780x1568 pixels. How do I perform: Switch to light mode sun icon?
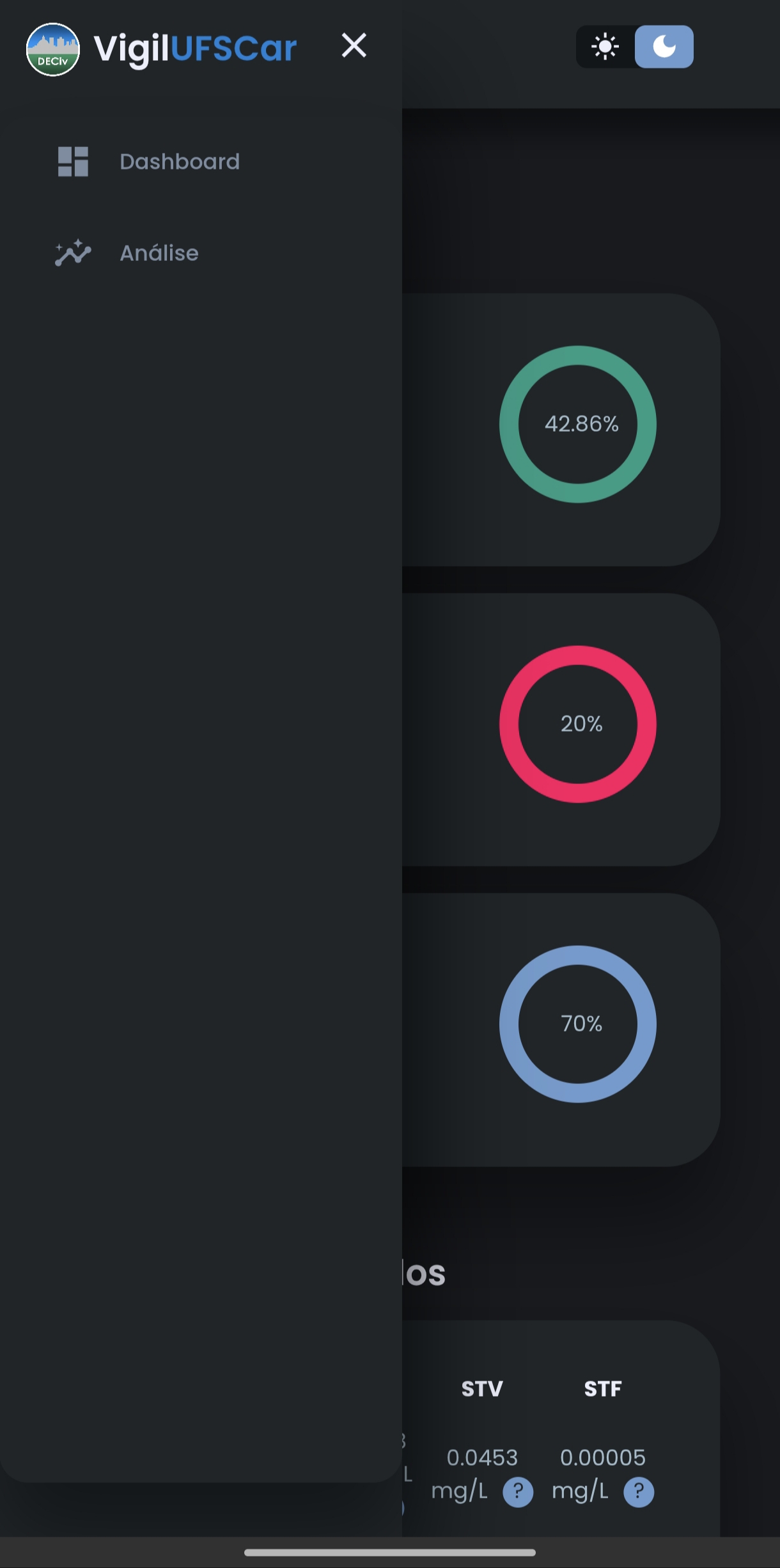click(x=605, y=47)
